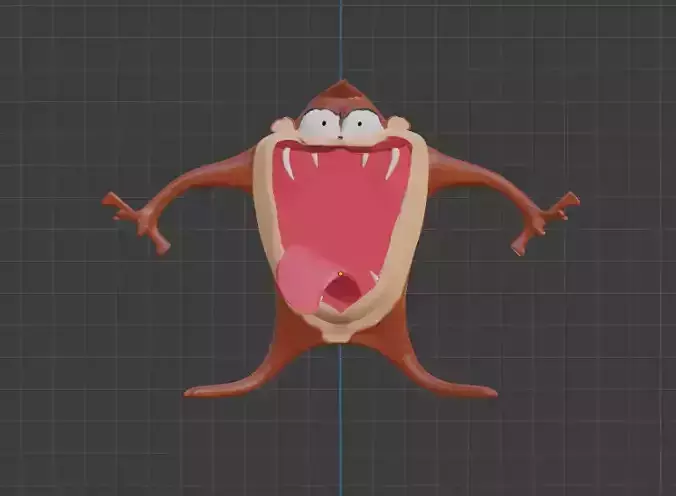Screen dimensions: 676x496
Task: Click the orange origin dot on the model
Action: pos(341,273)
